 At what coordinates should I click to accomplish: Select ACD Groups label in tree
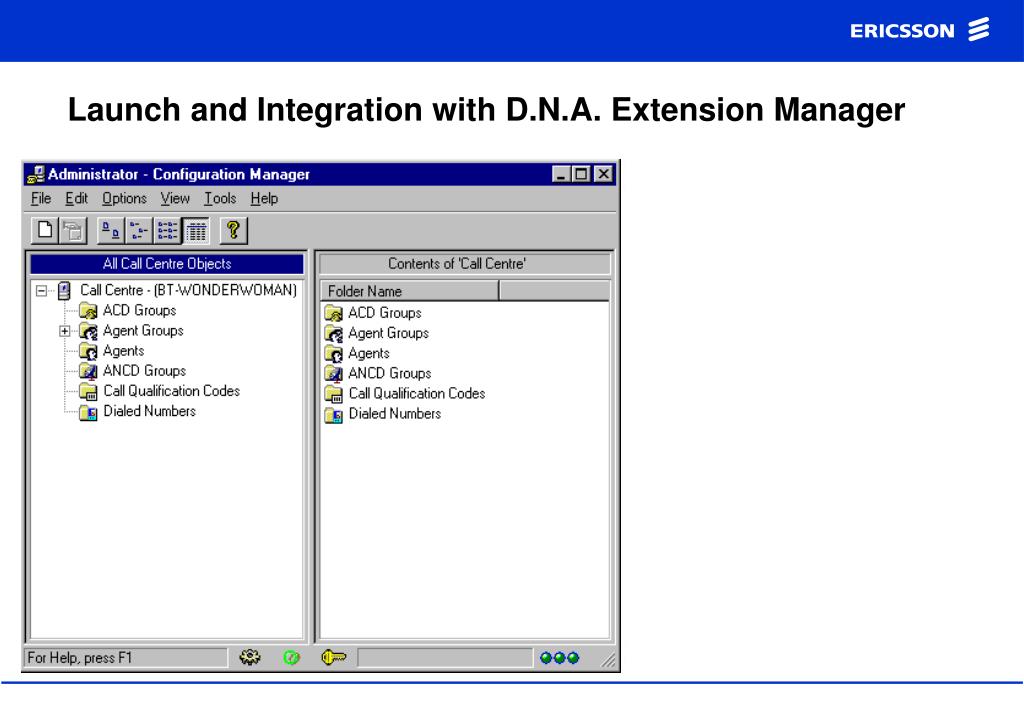coord(140,310)
